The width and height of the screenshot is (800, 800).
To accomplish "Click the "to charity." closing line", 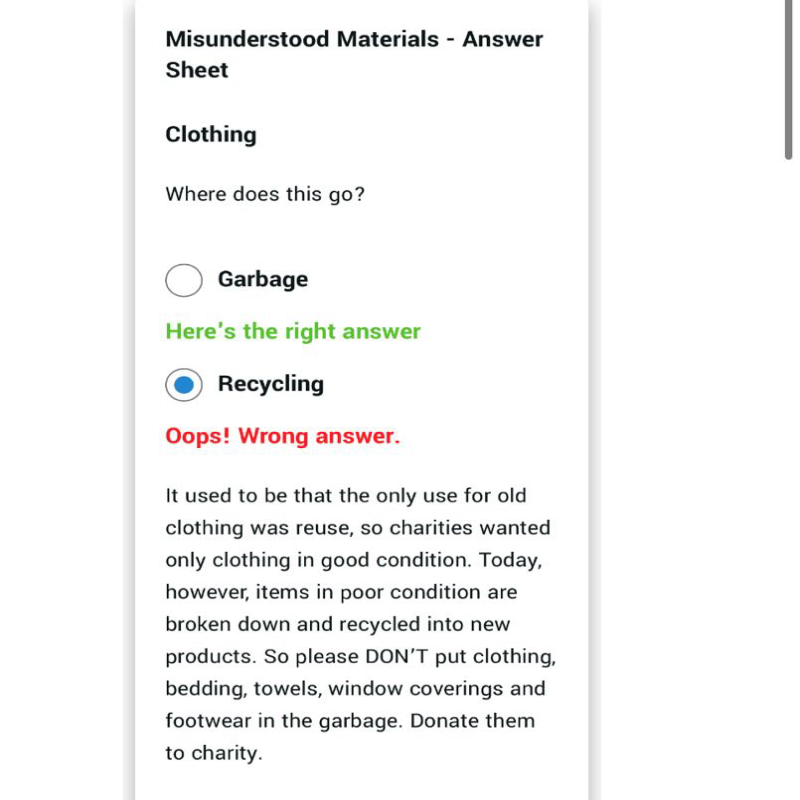I will tap(214, 753).
